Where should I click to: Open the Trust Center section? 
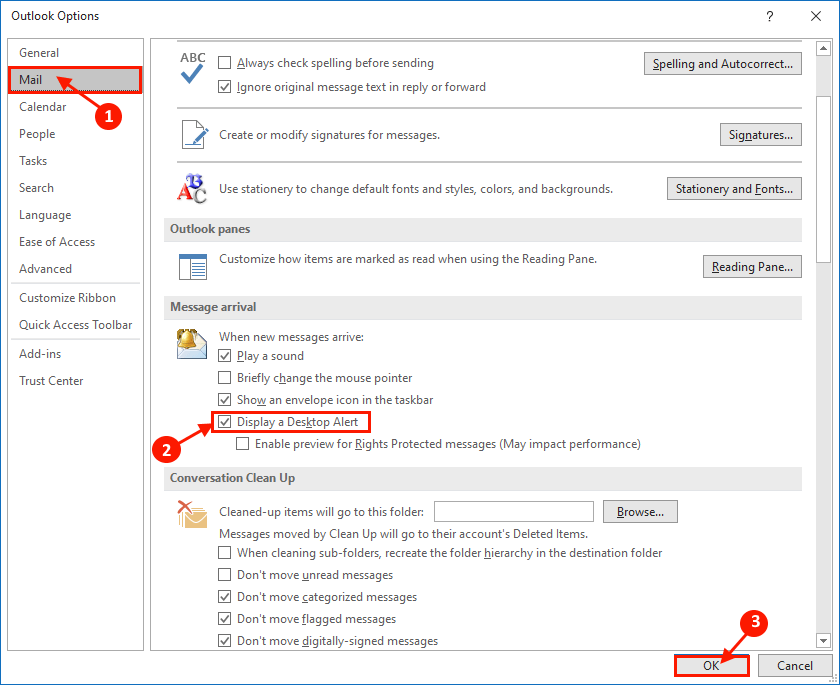pos(51,380)
